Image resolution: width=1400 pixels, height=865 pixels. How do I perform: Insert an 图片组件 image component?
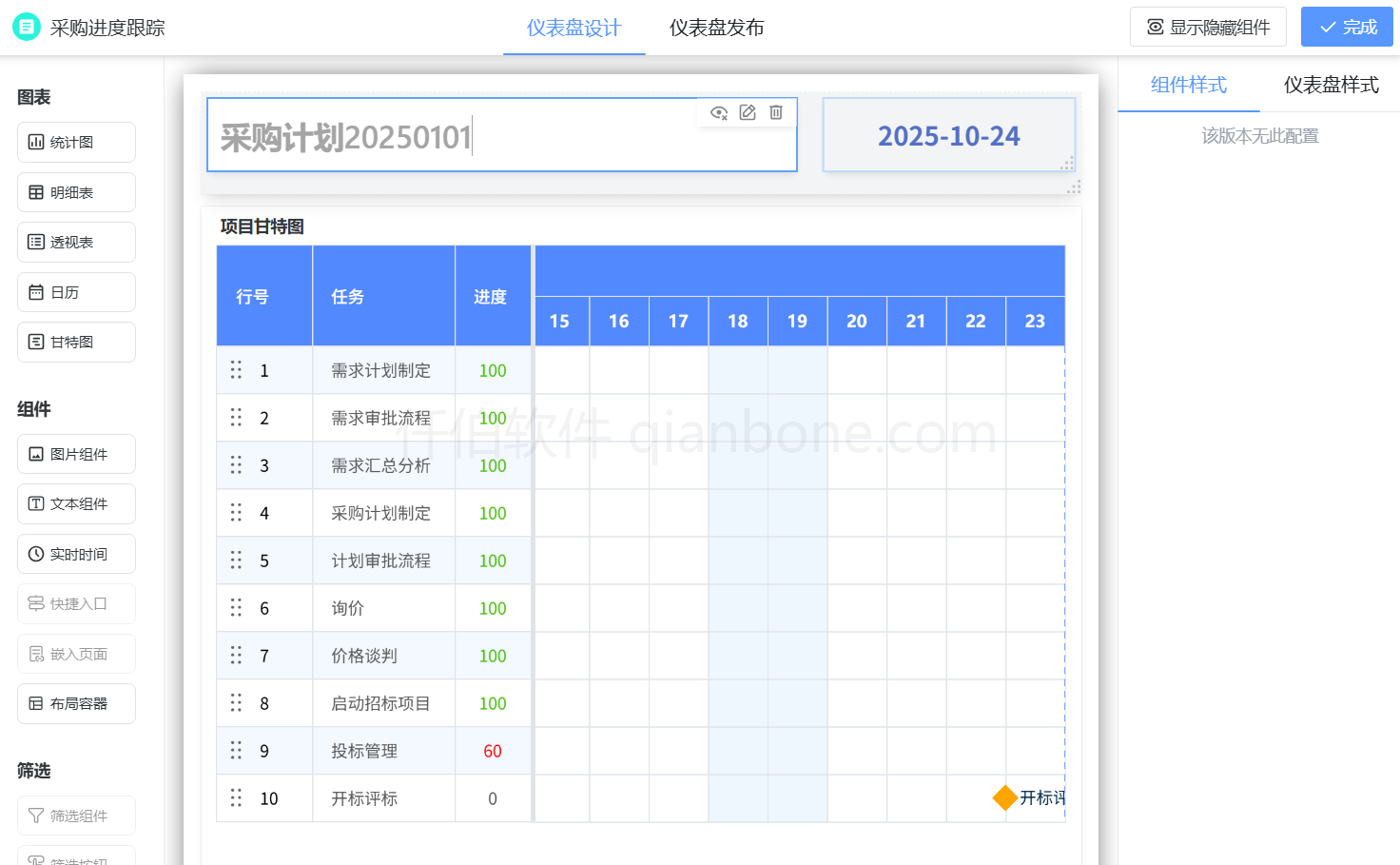(x=76, y=454)
